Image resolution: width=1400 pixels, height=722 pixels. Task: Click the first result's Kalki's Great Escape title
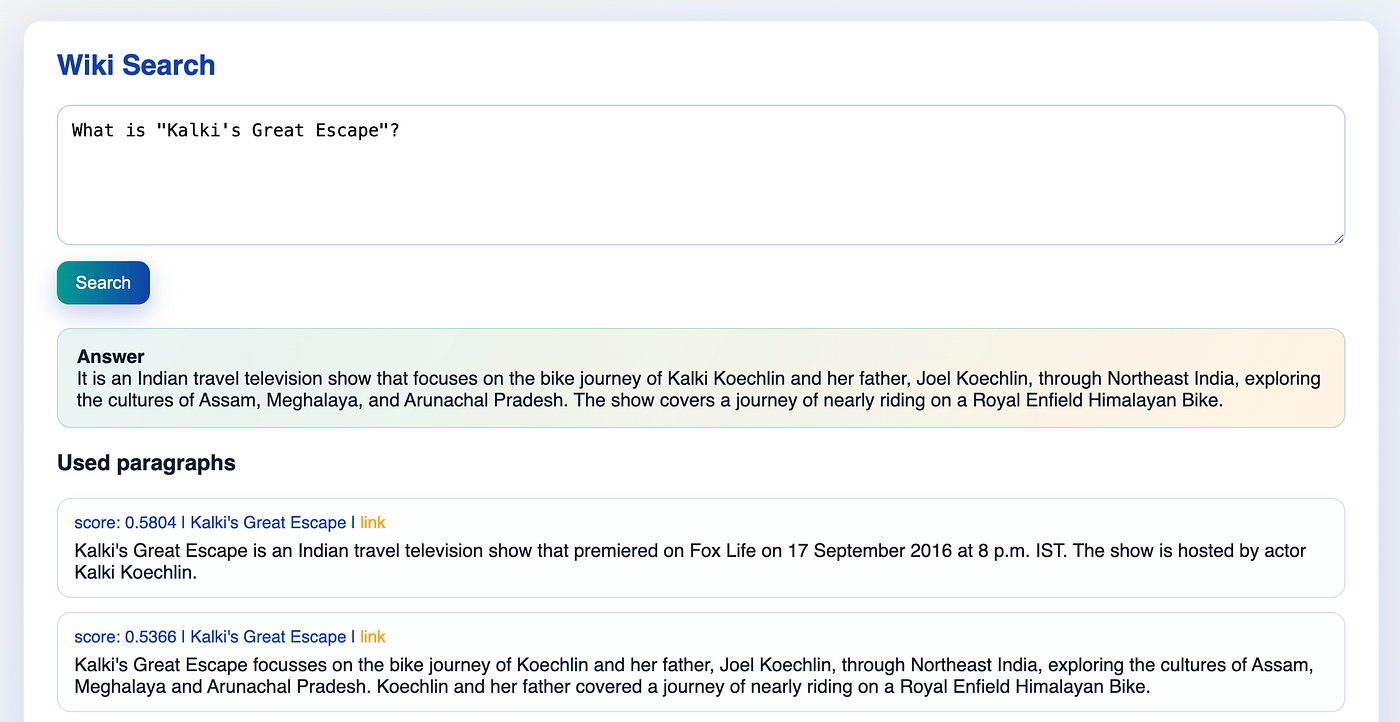[x=268, y=522]
